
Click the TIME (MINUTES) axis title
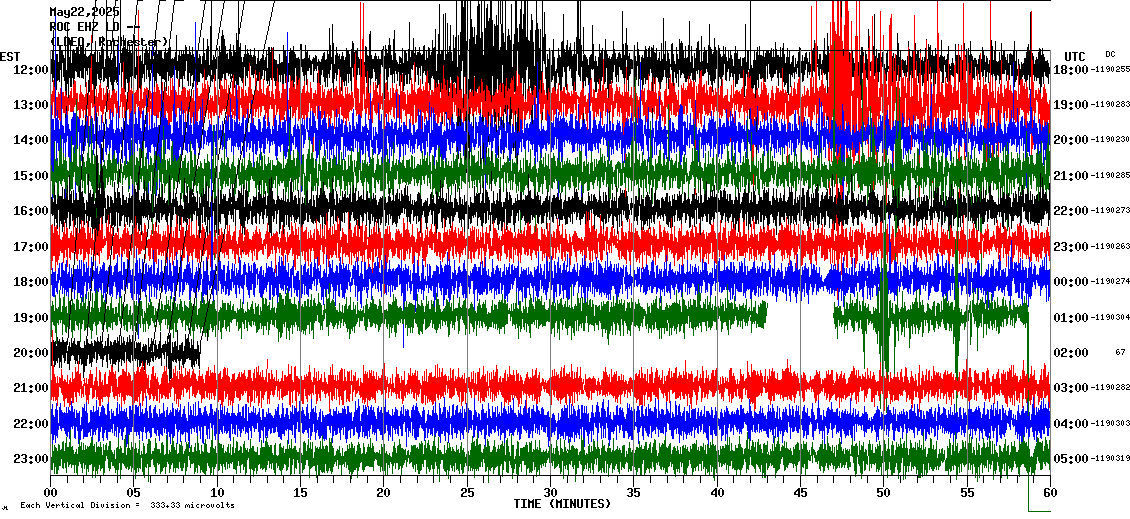(x=562, y=504)
